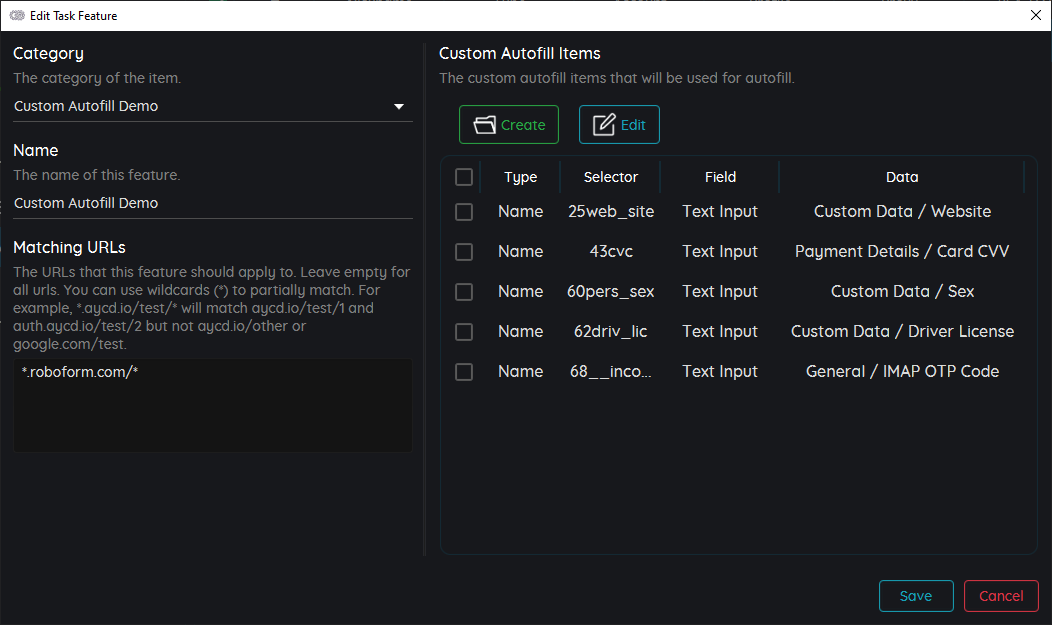Screen dimensions: 1052x625
Task: Check the 68__inco row checkbox
Action: 463,371
